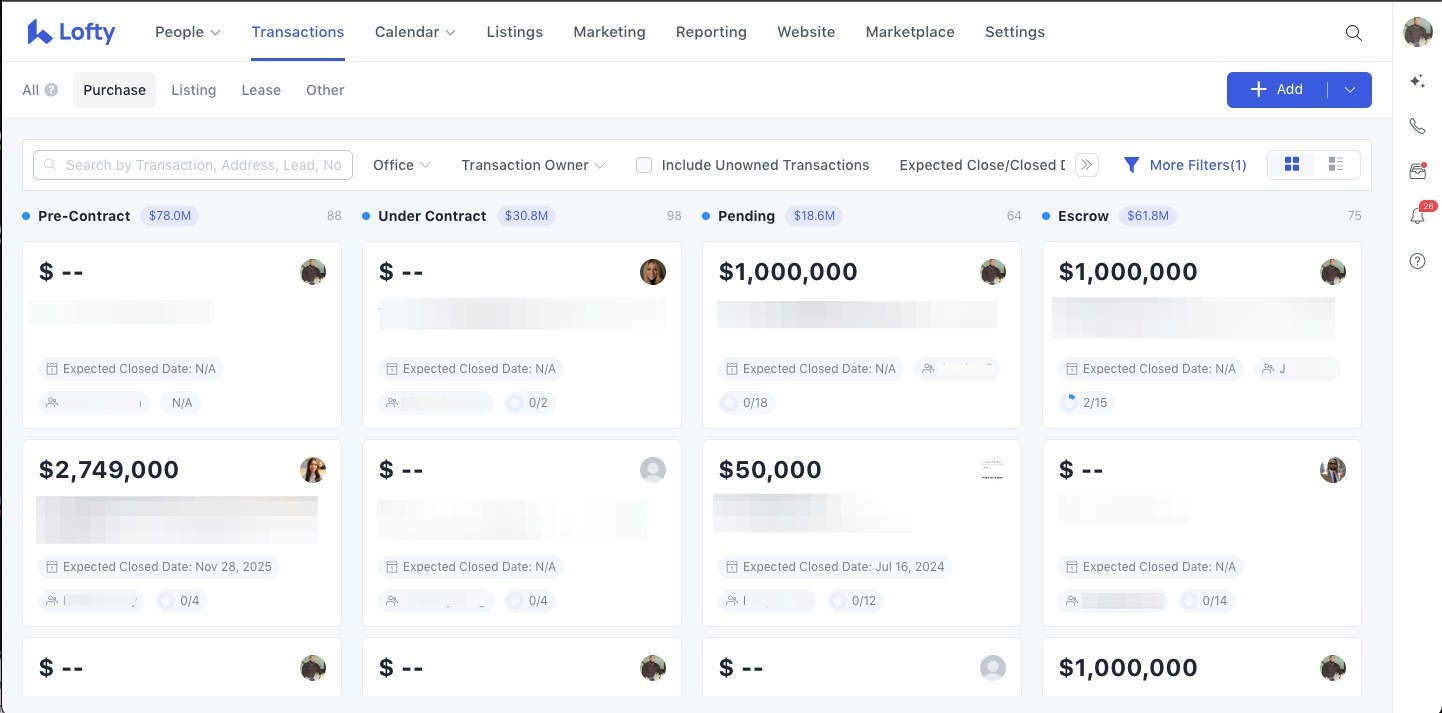Enable Include Unowned Transactions checkbox
This screenshot has width=1442, height=713.
644,165
